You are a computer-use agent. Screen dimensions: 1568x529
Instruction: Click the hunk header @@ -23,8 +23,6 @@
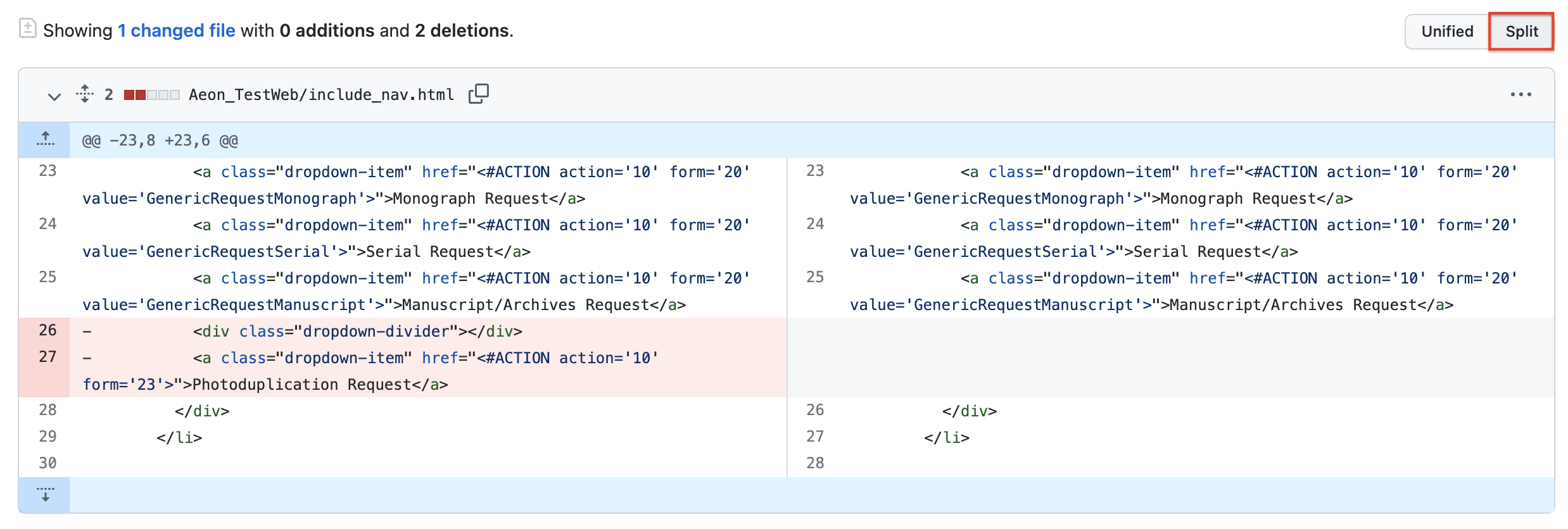pos(160,140)
